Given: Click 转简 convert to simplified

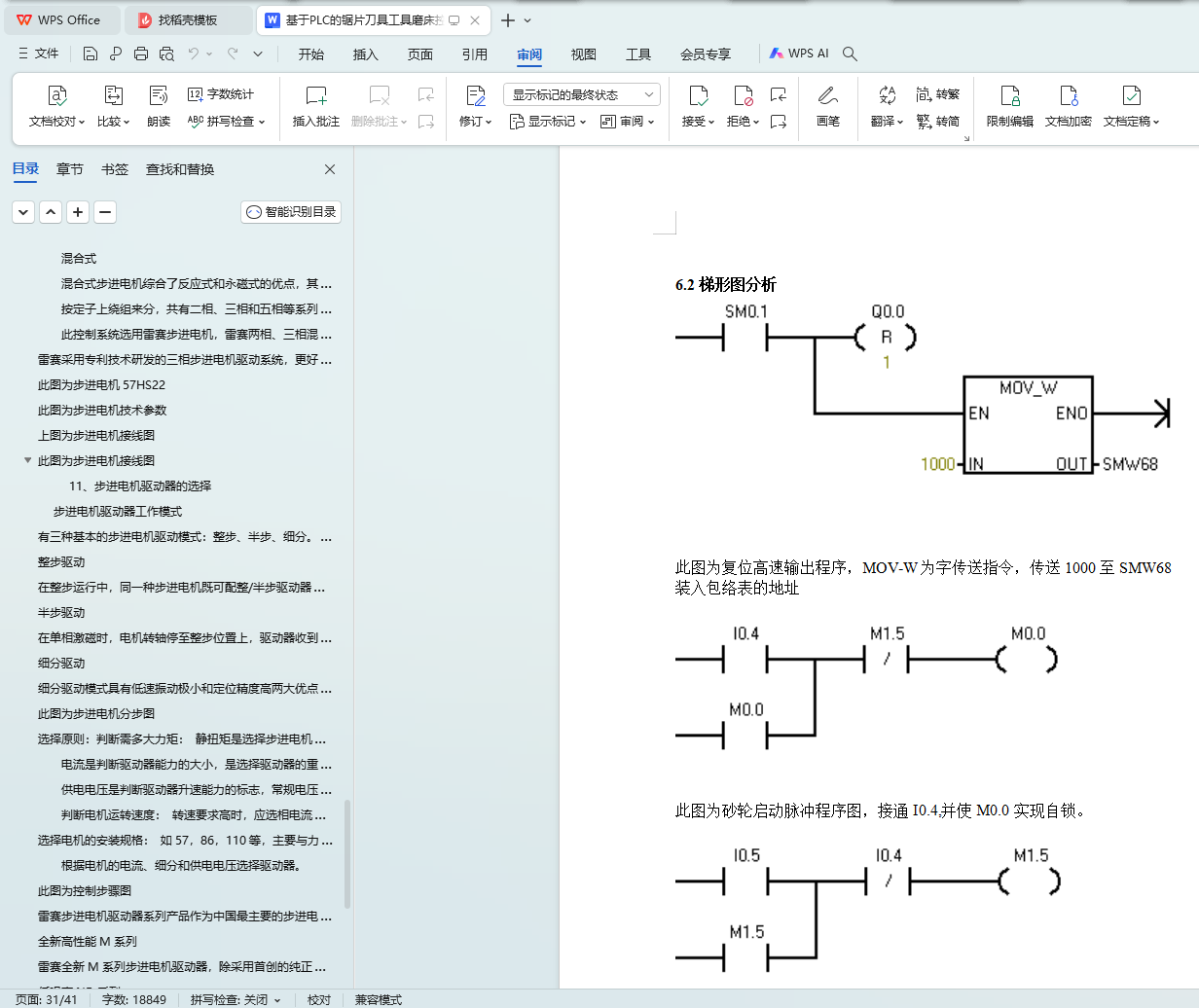Looking at the screenshot, I should (938, 122).
